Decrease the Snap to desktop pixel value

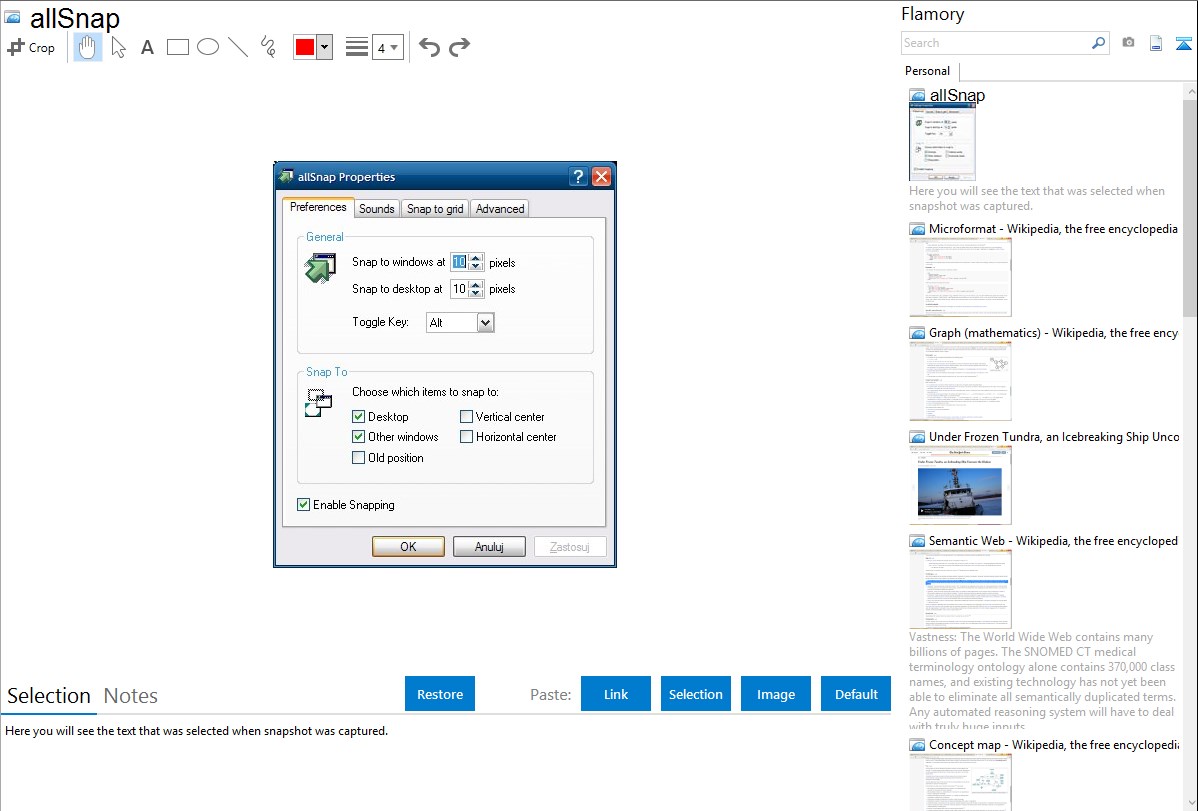tap(475, 293)
